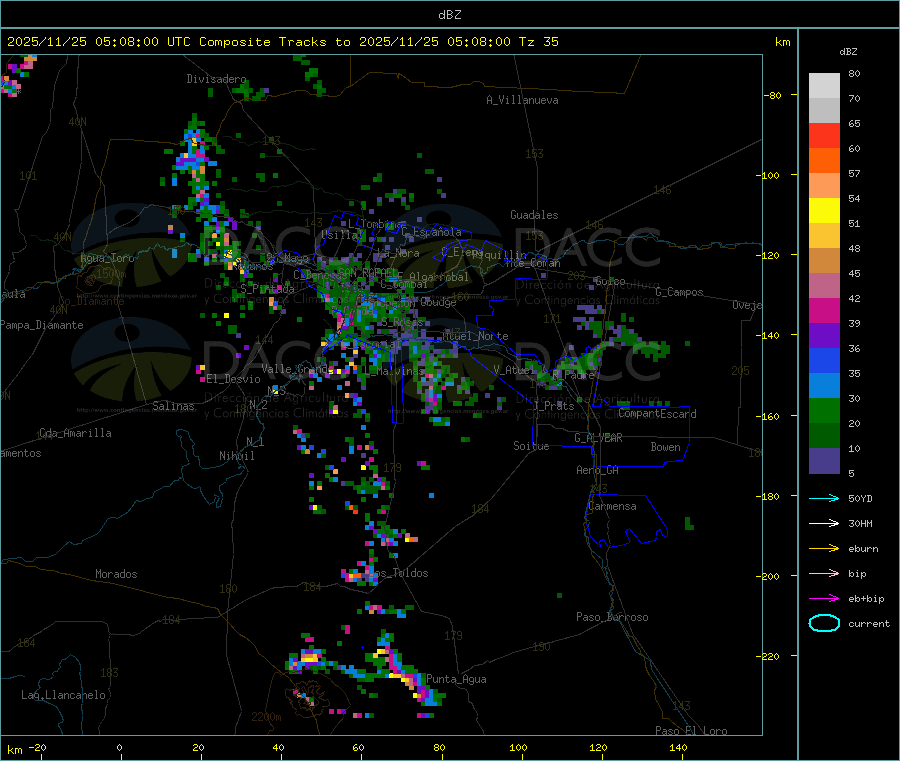Viewport: 900px width, 761px height.
Task: Click the 0 tick on the bottom km axis
Action: (x=119, y=747)
